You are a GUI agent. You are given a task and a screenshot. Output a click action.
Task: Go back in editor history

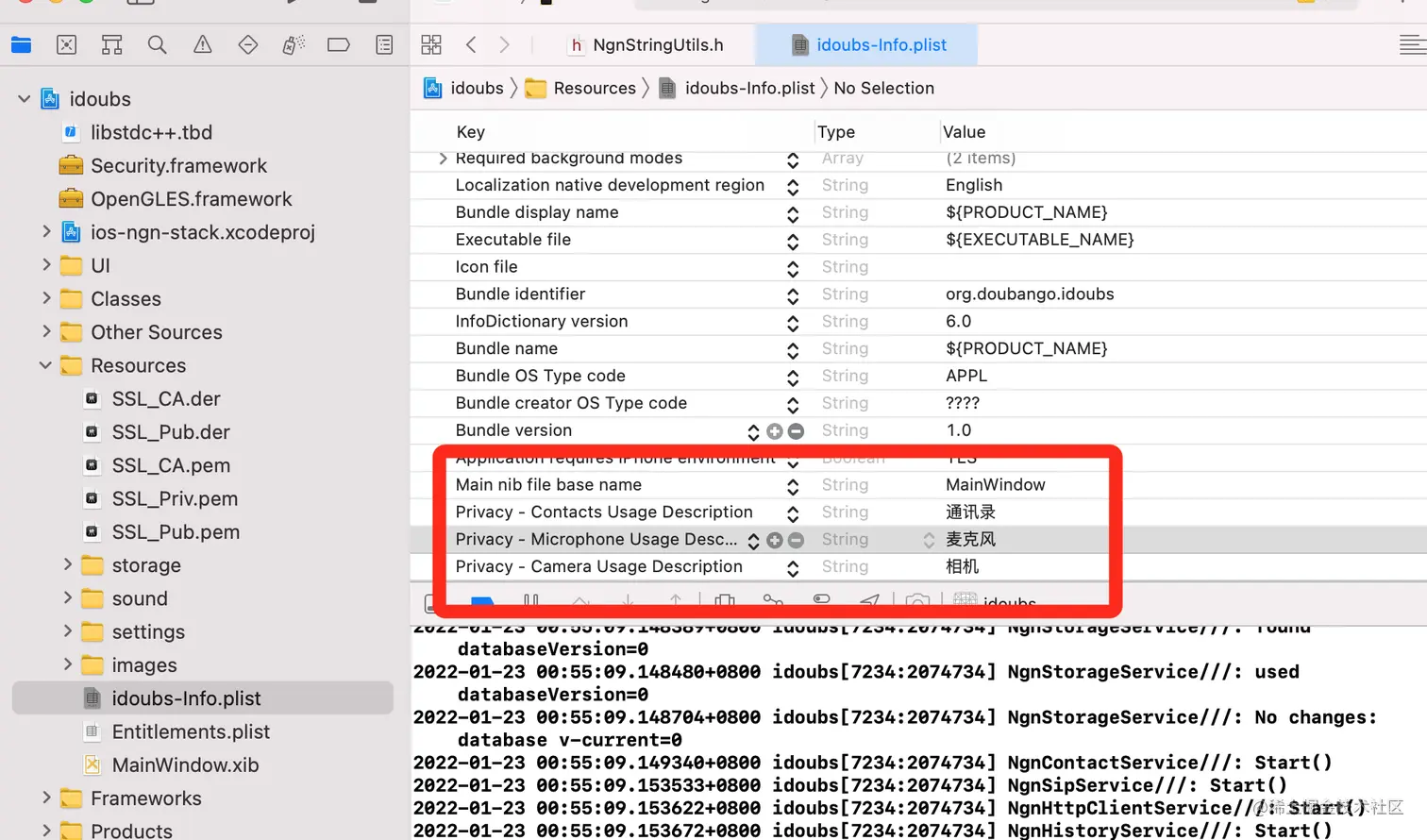tap(471, 44)
